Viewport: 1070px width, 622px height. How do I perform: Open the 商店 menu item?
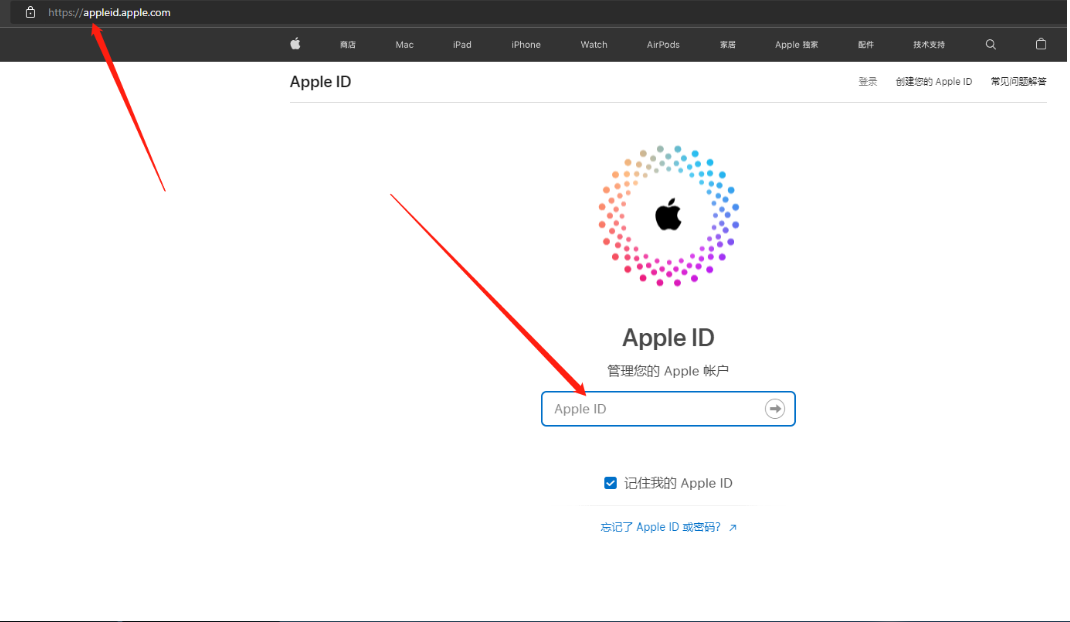348,45
